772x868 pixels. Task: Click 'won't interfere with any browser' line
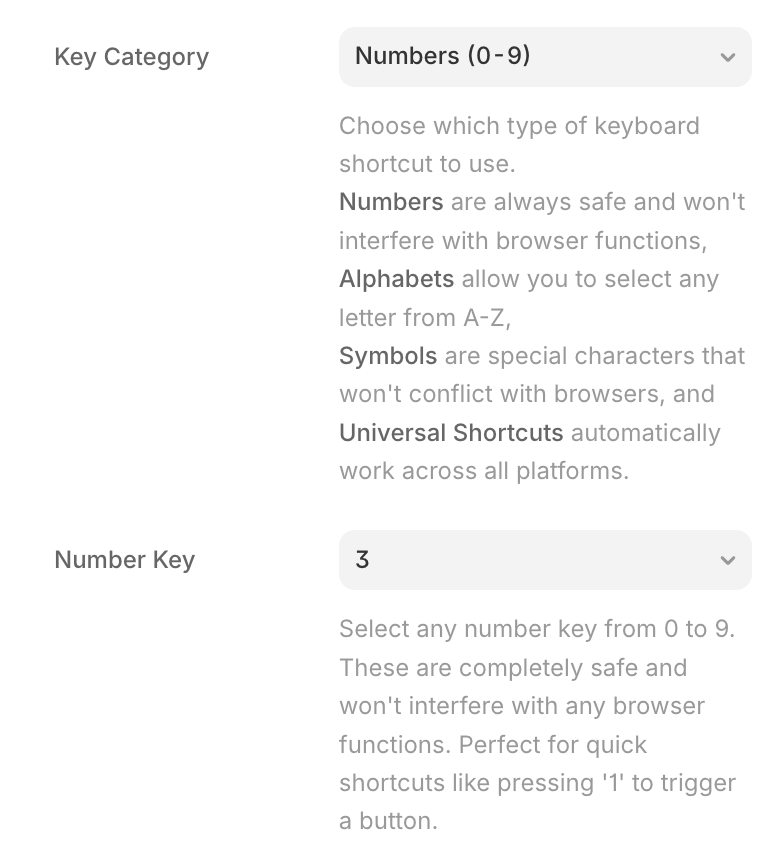(522, 706)
